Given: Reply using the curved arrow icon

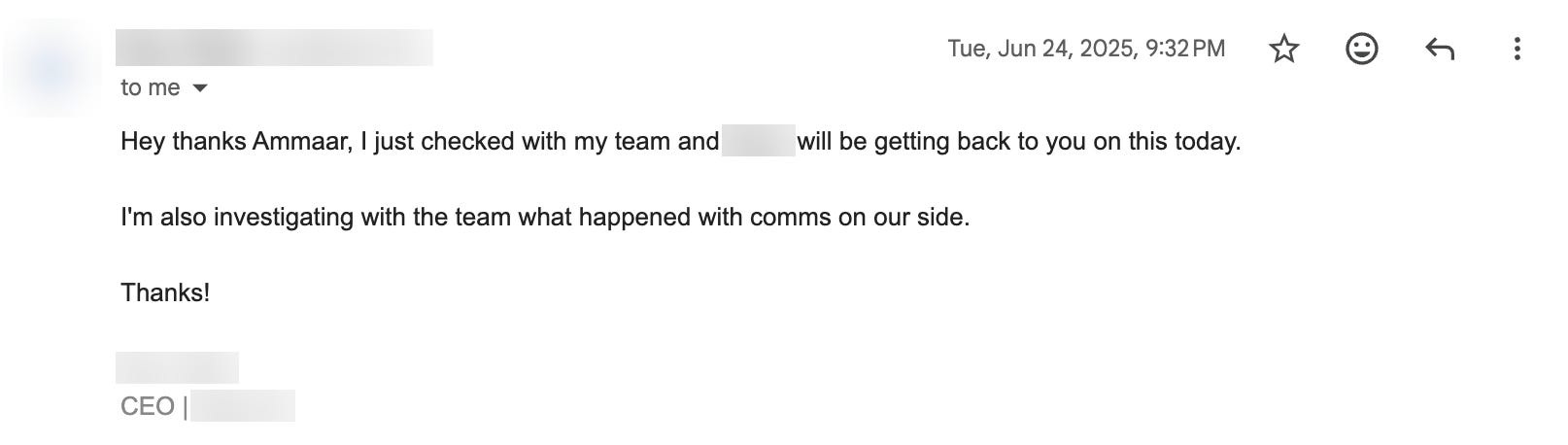Looking at the screenshot, I should pos(1440,49).
